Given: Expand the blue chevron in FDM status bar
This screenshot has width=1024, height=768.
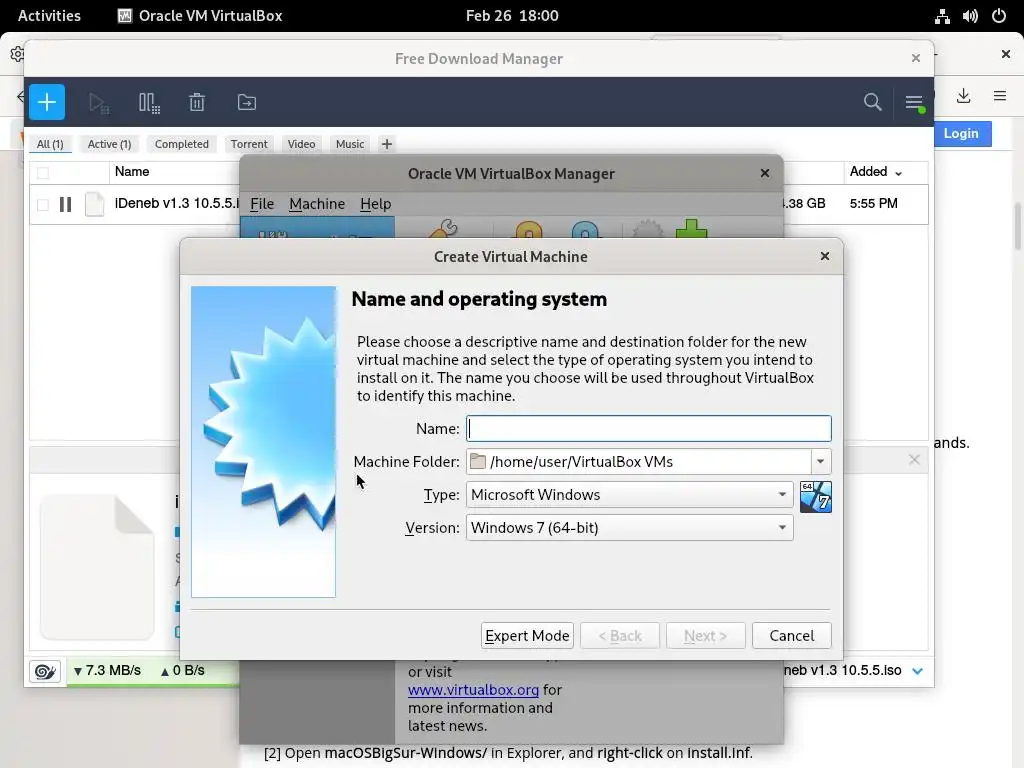Looking at the screenshot, I should click(918, 671).
